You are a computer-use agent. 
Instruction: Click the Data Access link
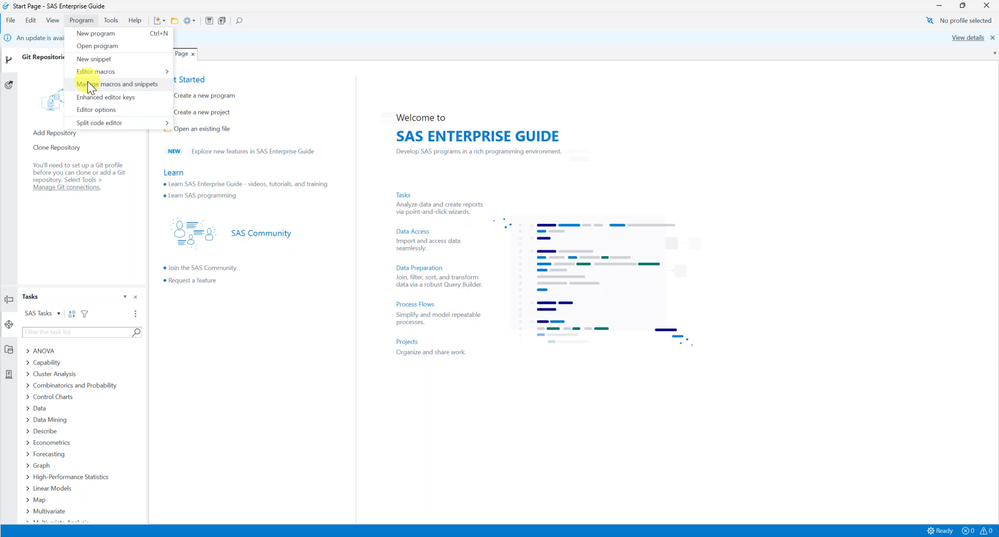coord(412,232)
